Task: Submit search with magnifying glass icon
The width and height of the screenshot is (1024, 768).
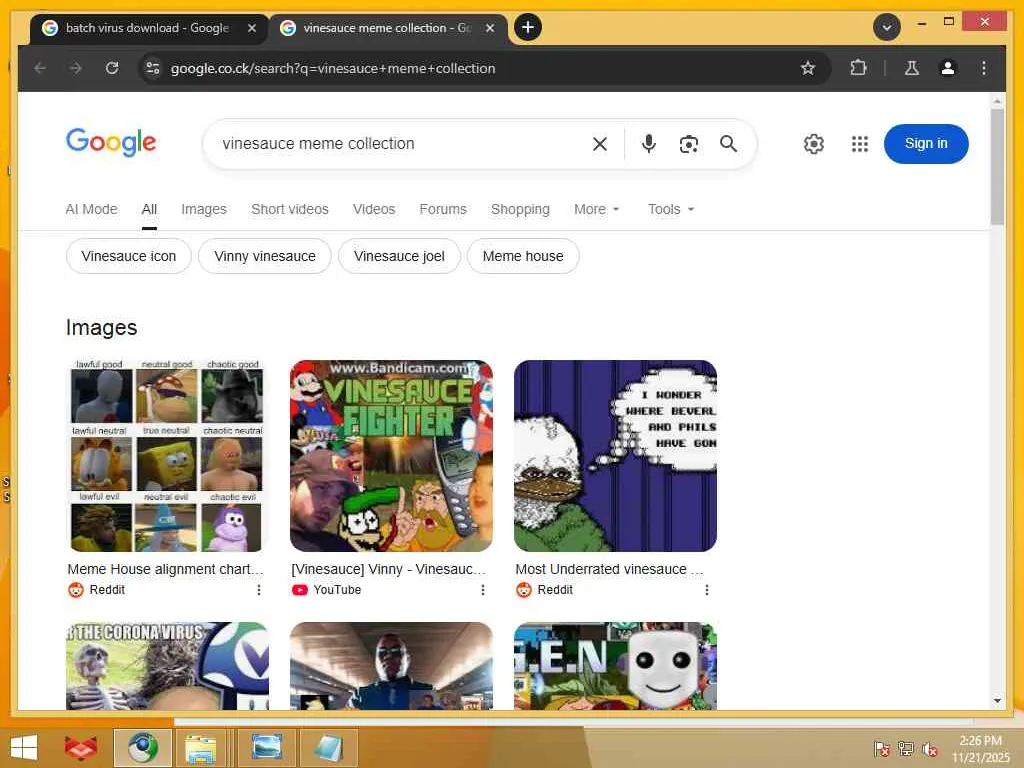Action: point(728,144)
